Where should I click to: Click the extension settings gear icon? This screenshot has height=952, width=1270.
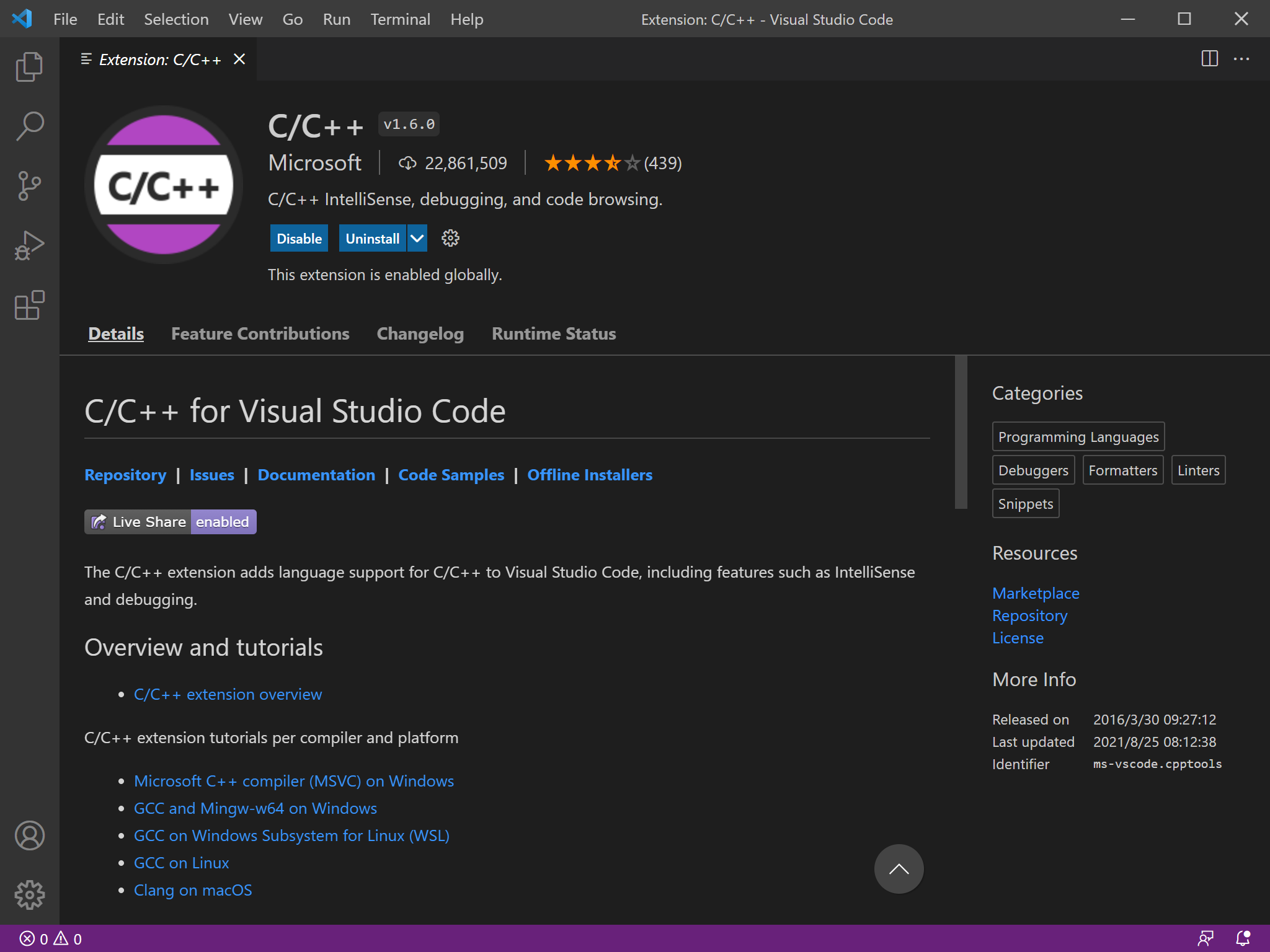click(450, 239)
